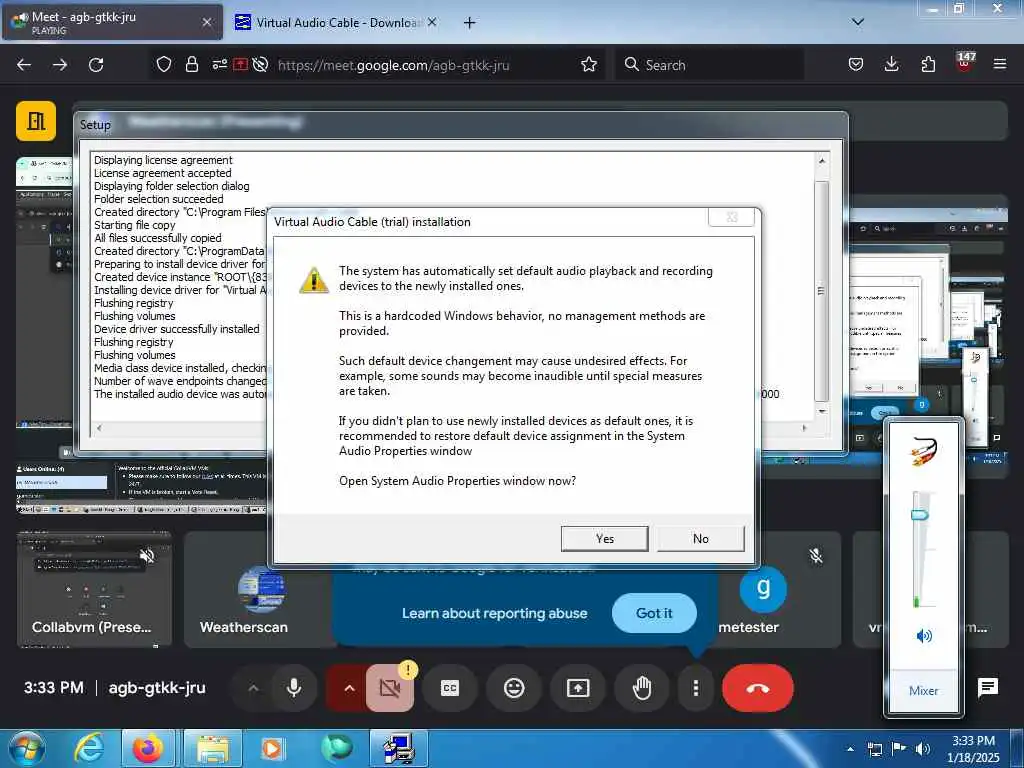Screen dimensions: 1024x768
Task: Leave call with red hang-up button
Action: click(x=758, y=688)
